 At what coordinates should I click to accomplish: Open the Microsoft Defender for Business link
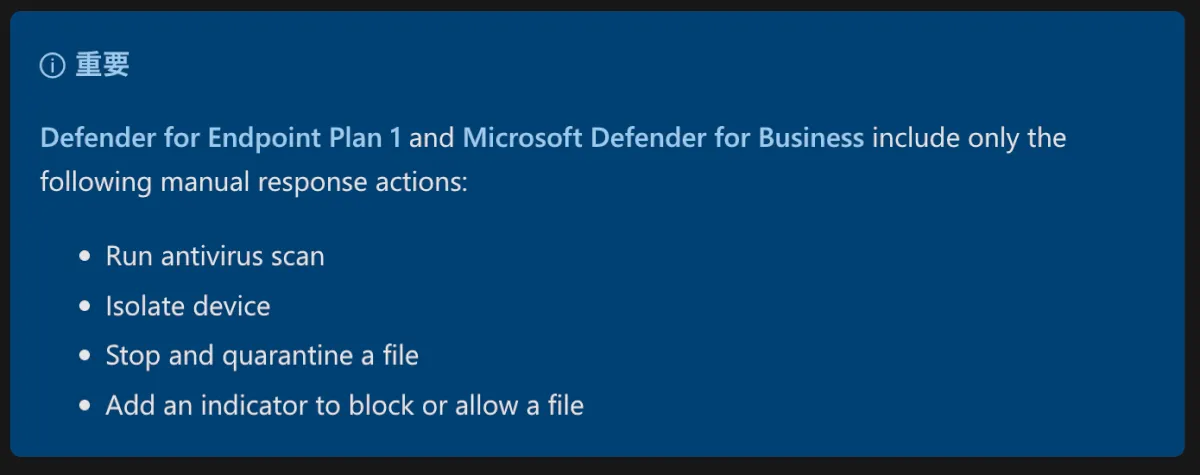(663, 137)
